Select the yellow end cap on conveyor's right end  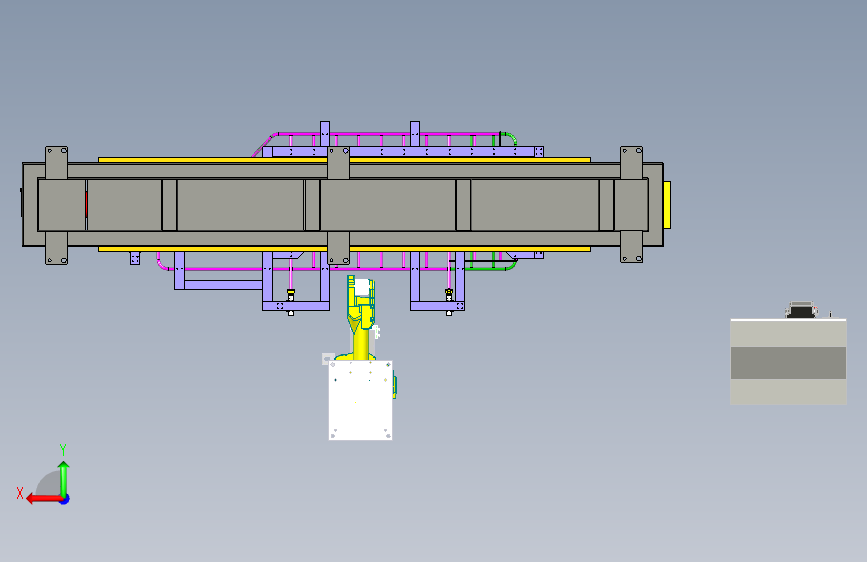point(667,205)
